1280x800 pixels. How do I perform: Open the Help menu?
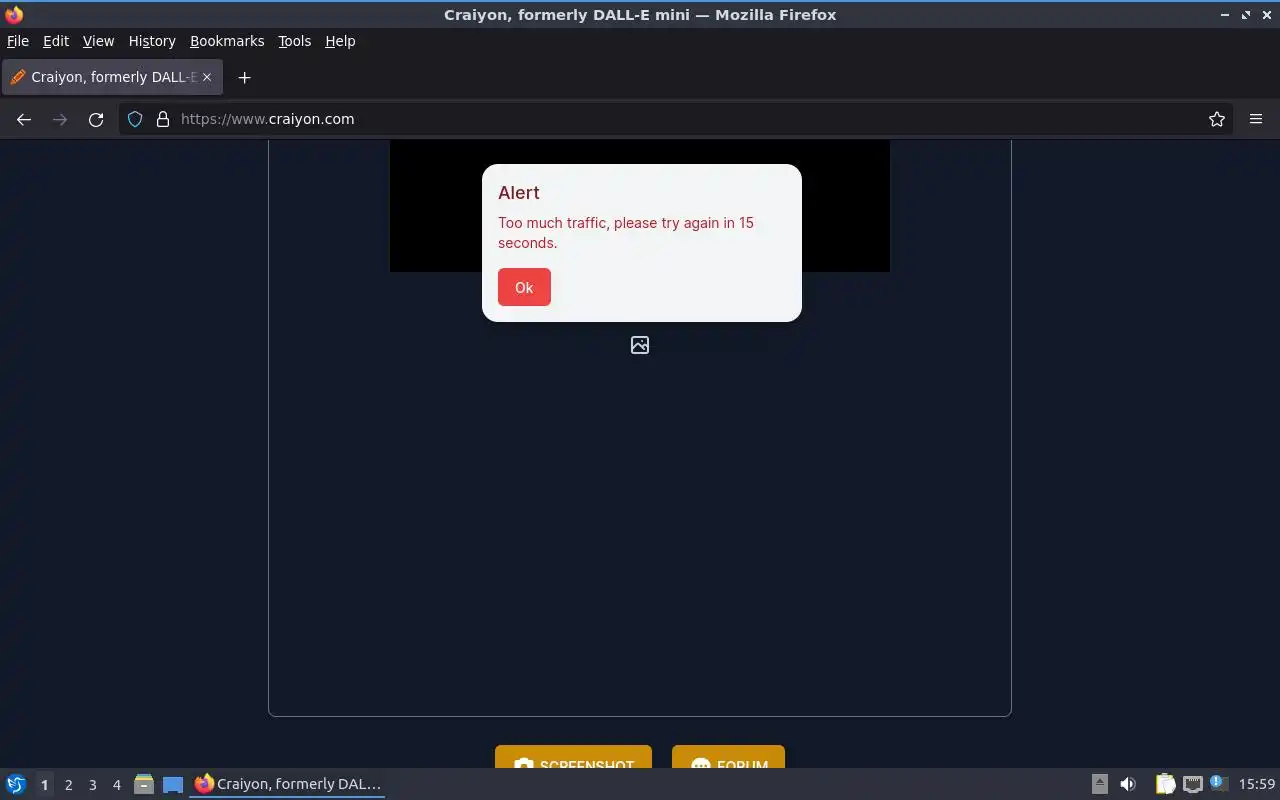[340, 41]
